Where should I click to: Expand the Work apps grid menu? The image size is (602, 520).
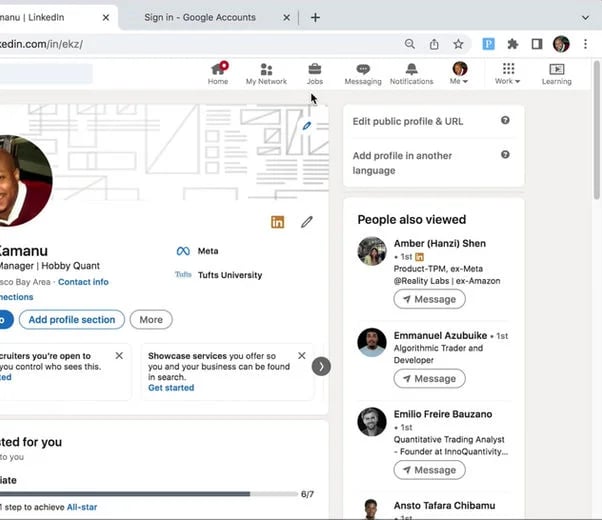(x=508, y=73)
